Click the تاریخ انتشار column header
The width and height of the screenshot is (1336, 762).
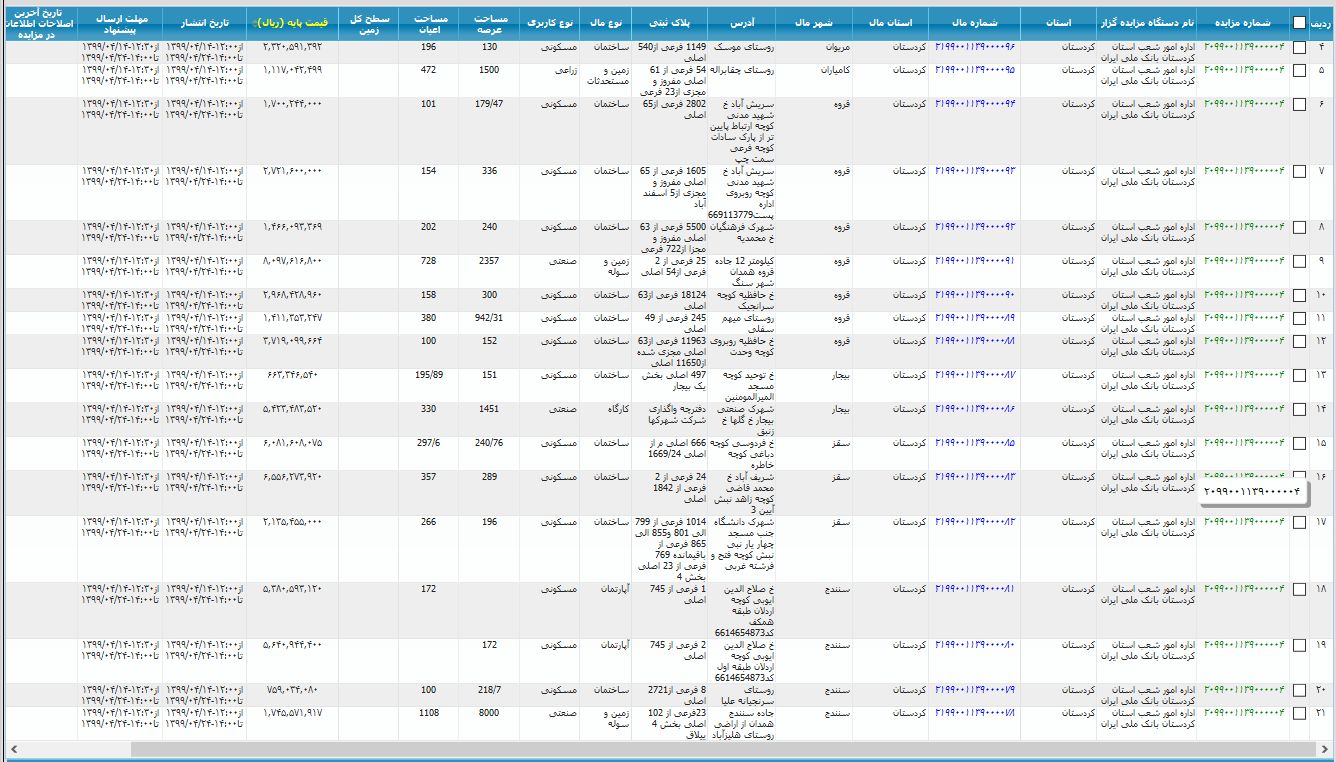point(204,21)
